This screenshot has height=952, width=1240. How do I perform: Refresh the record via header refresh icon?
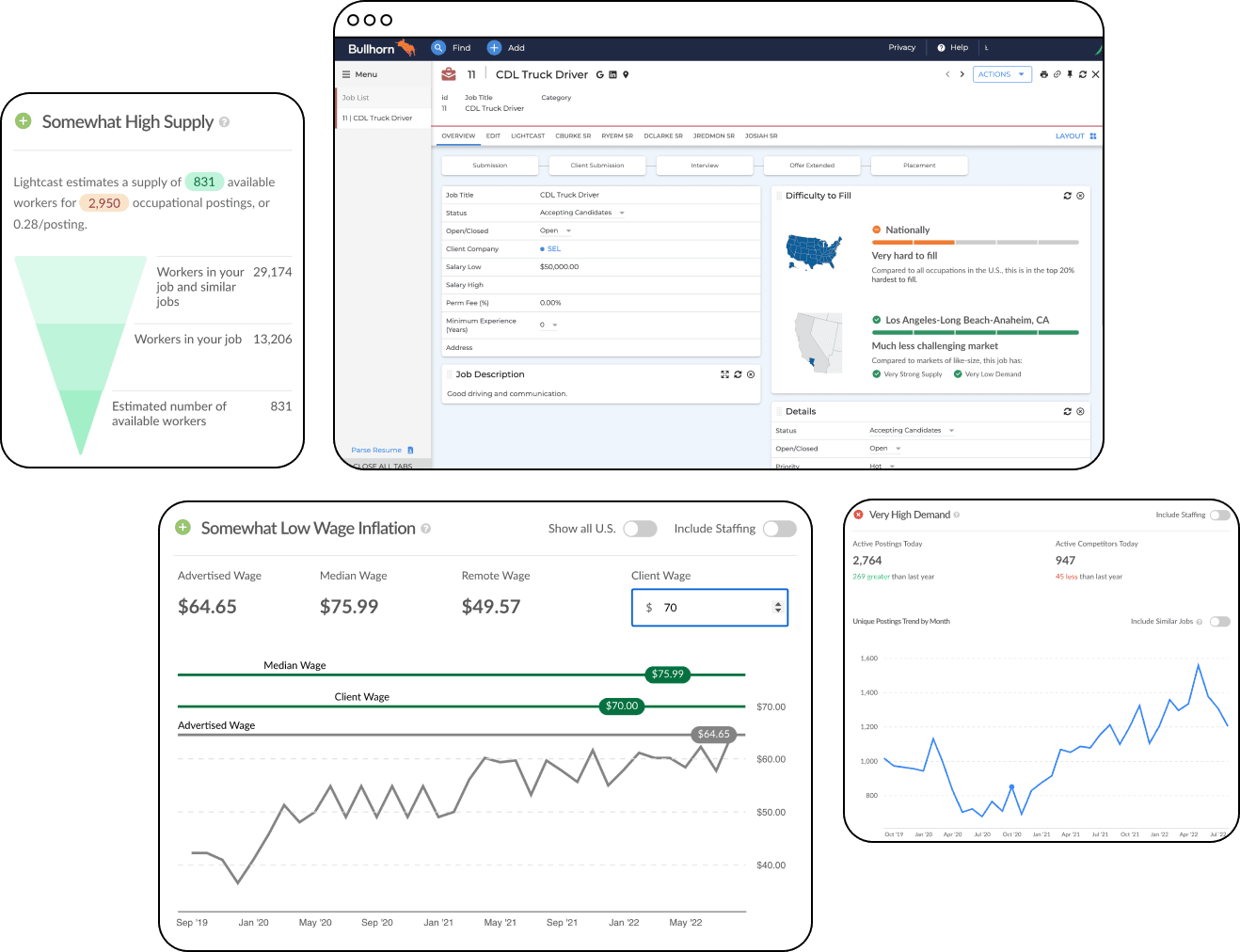tap(1083, 74)
